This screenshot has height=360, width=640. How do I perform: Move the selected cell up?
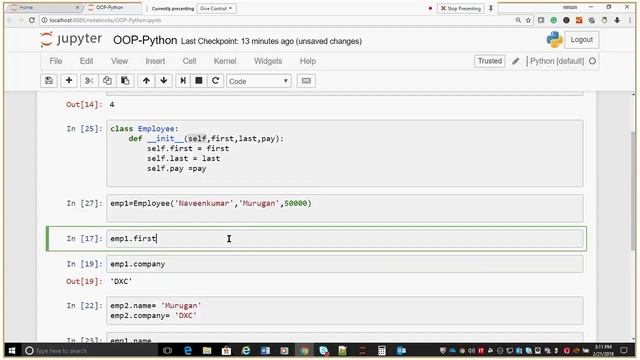[x=146, y=81]
